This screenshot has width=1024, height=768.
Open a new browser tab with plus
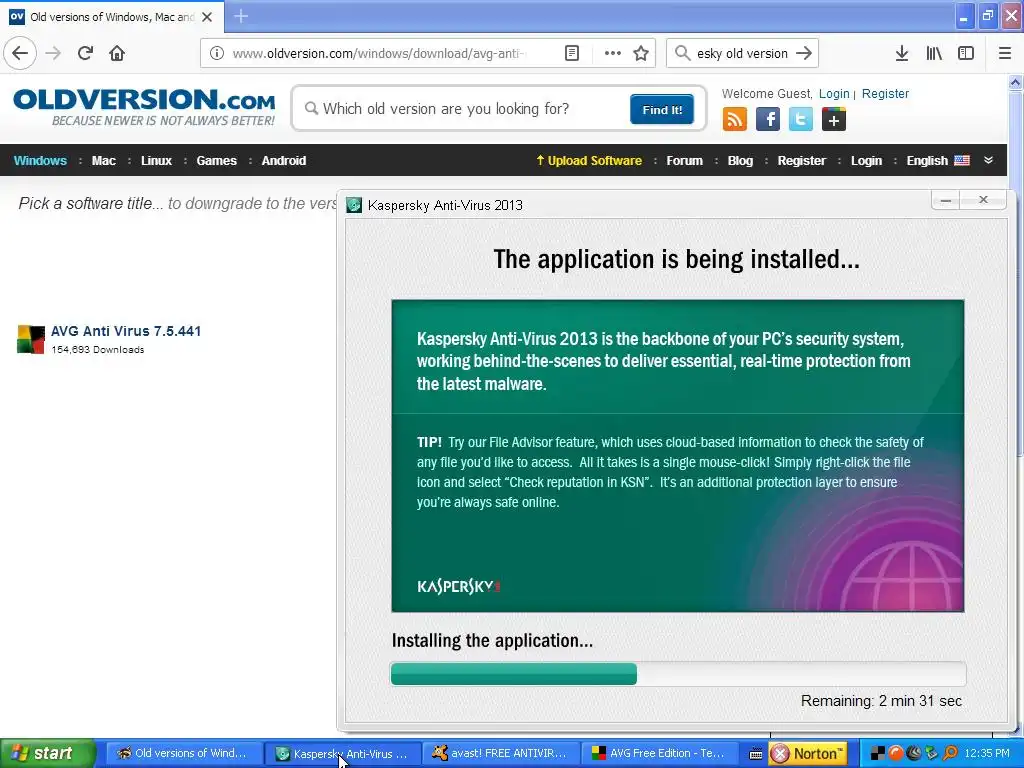[x=240, y=16]
